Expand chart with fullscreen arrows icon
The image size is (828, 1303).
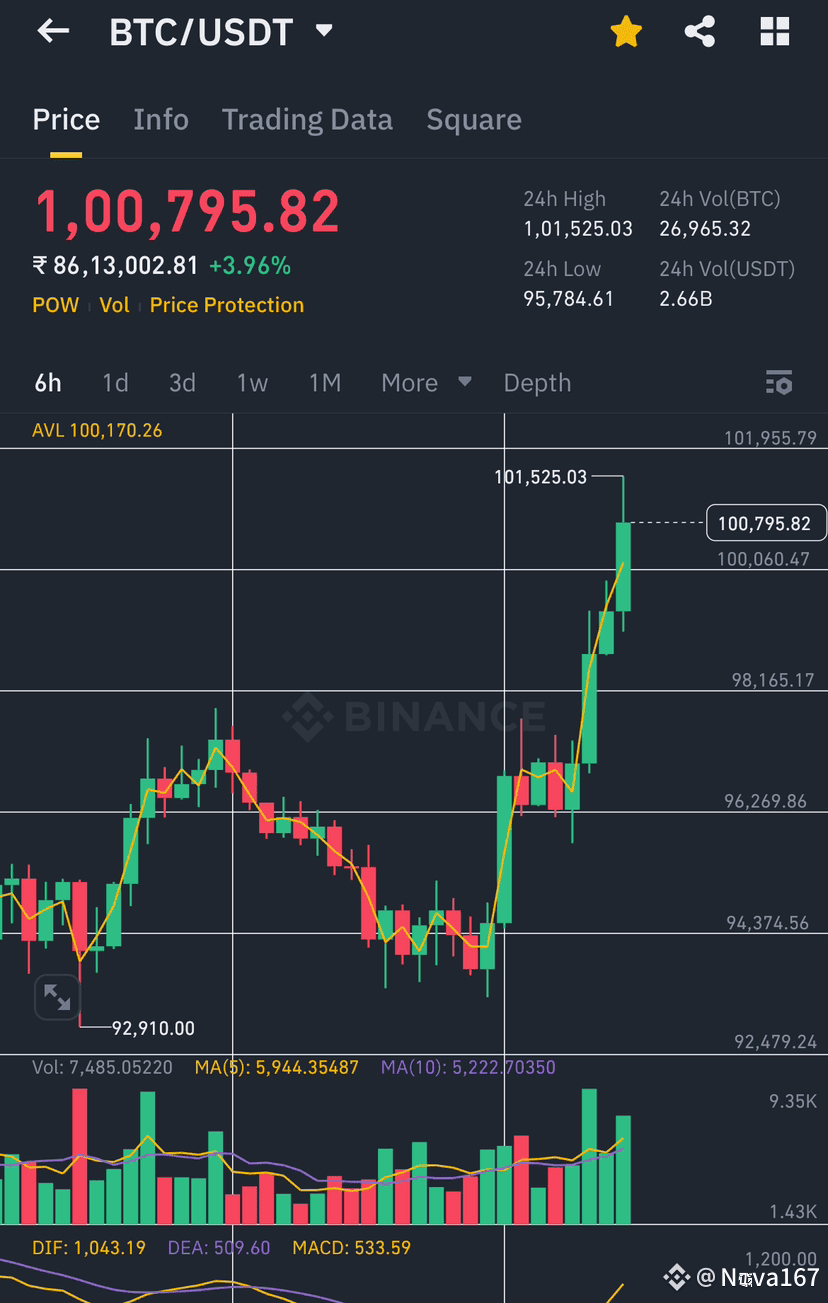click(x=57, y=998)
